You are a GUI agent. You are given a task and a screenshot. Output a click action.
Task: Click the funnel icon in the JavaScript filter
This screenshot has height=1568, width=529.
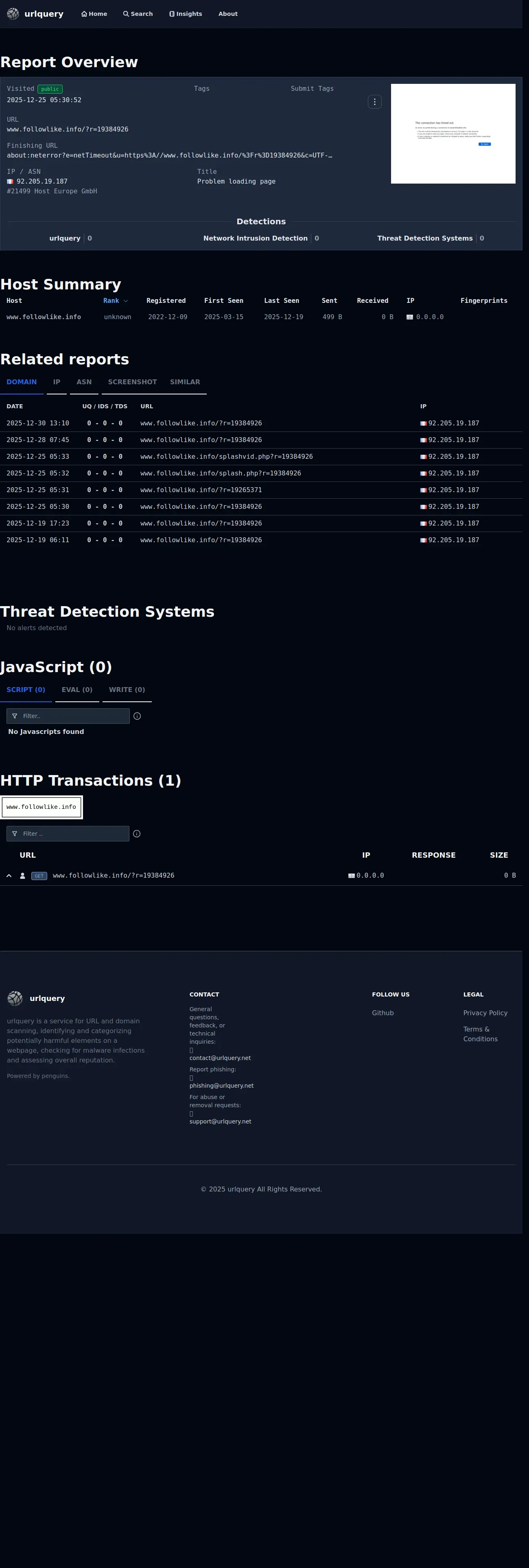click(15, 716)
